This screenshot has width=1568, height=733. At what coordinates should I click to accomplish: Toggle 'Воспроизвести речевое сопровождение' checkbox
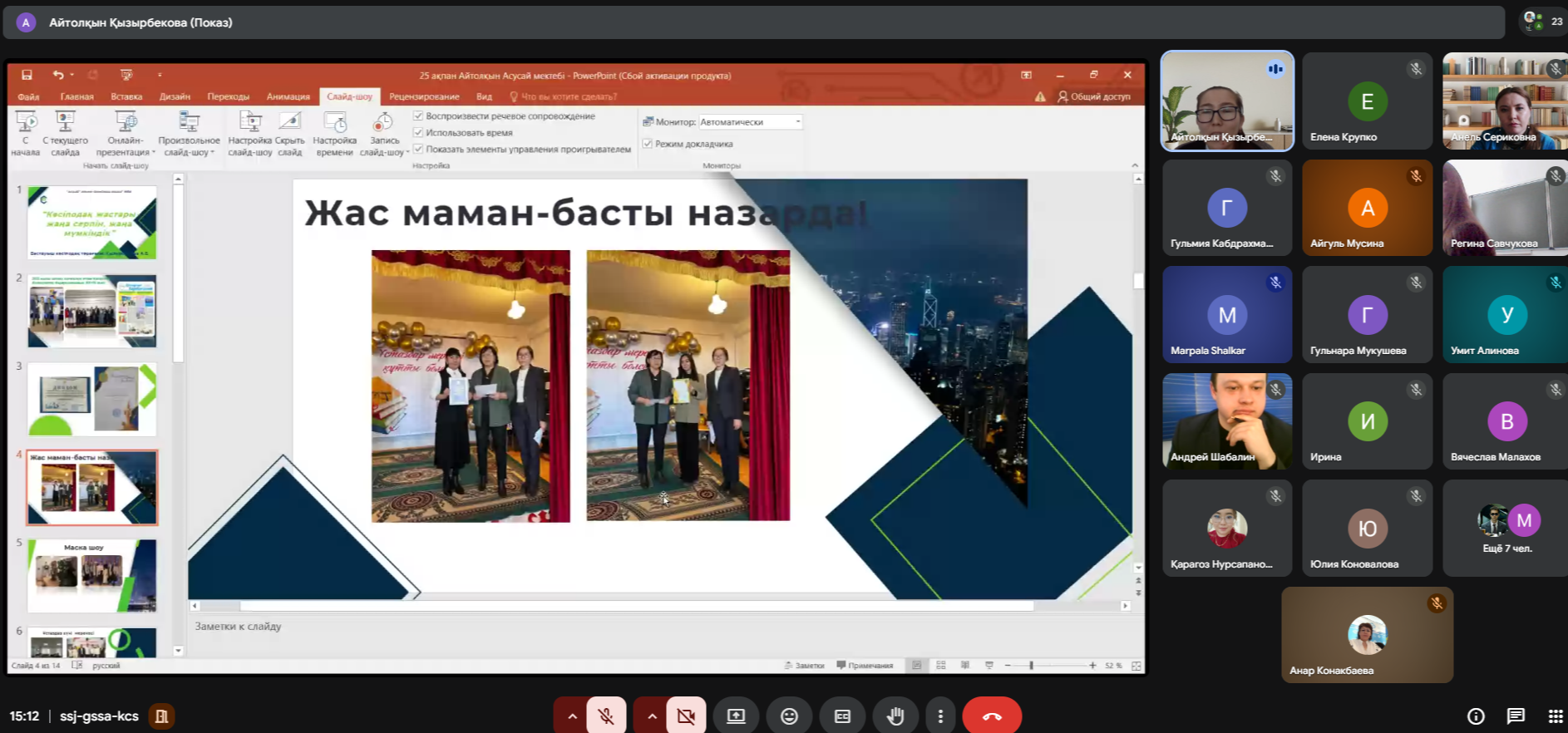(418, 116)
